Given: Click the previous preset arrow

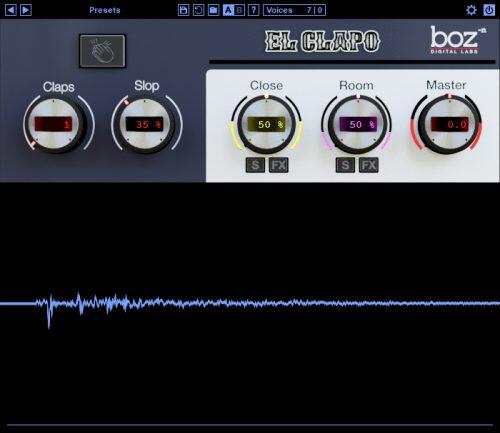Looking at the screenshot, I should click(11, 10).
